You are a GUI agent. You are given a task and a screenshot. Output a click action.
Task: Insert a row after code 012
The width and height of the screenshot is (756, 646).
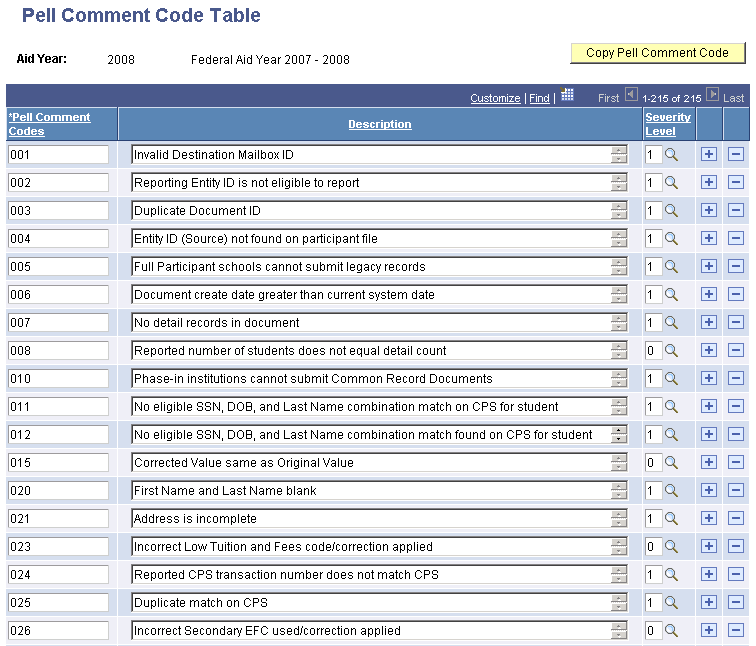[x=709, y=434]
